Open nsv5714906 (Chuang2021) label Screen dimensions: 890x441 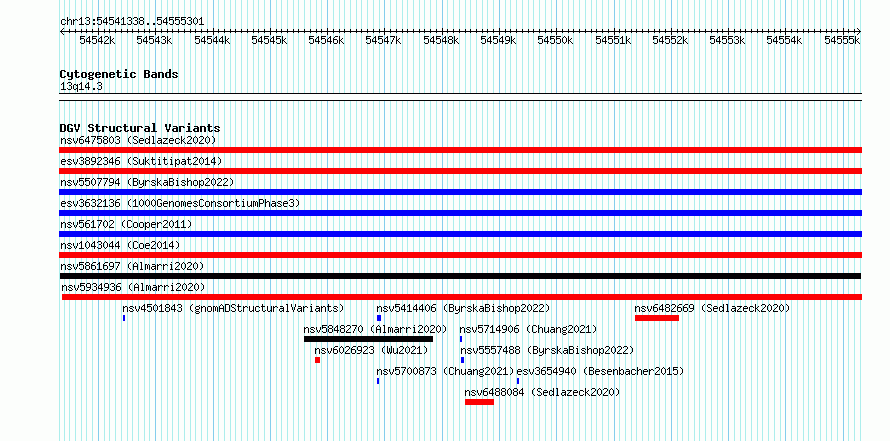pos(528,329)
